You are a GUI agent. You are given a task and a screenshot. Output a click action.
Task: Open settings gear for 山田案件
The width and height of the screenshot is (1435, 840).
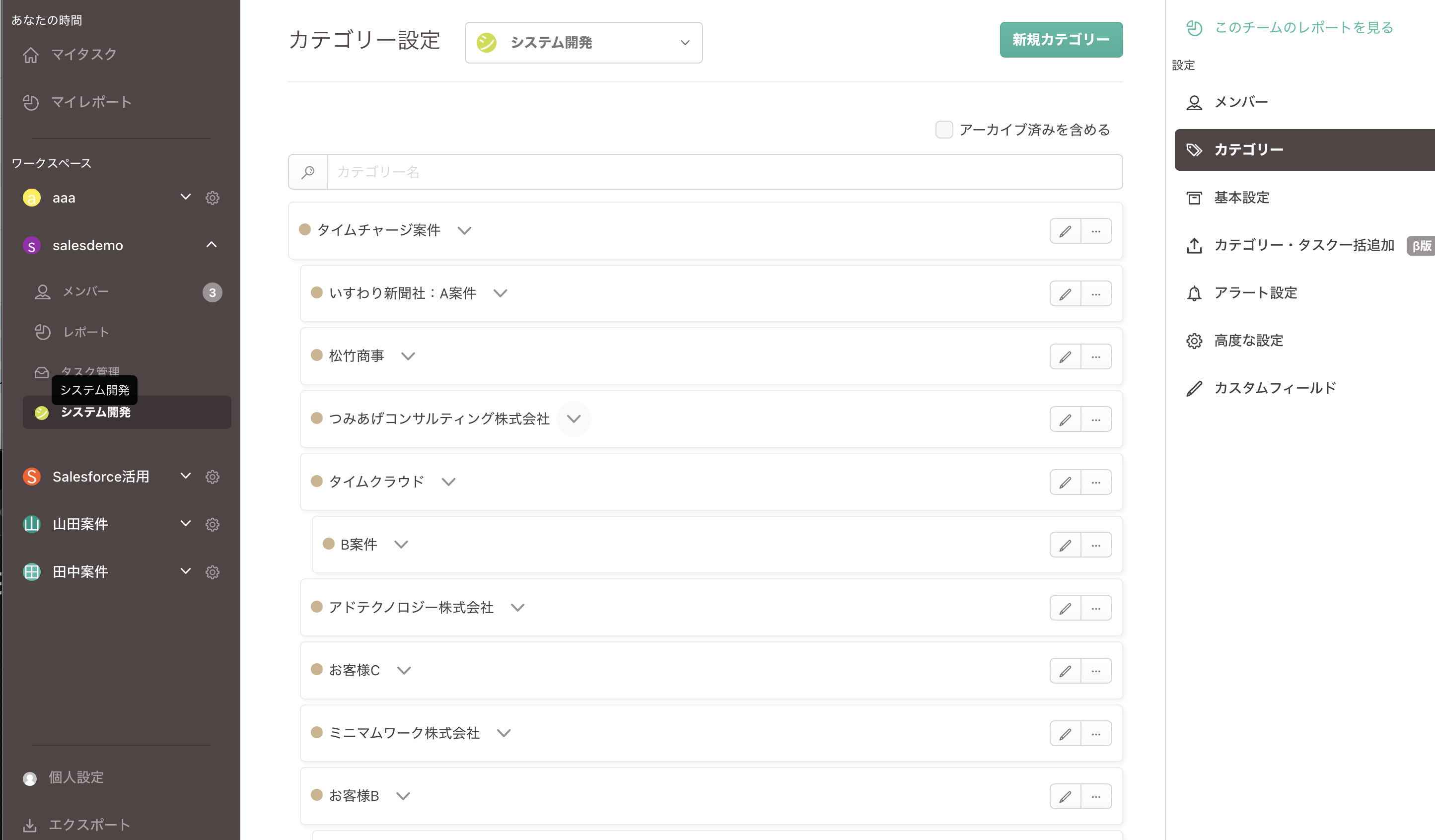[213, 524]
